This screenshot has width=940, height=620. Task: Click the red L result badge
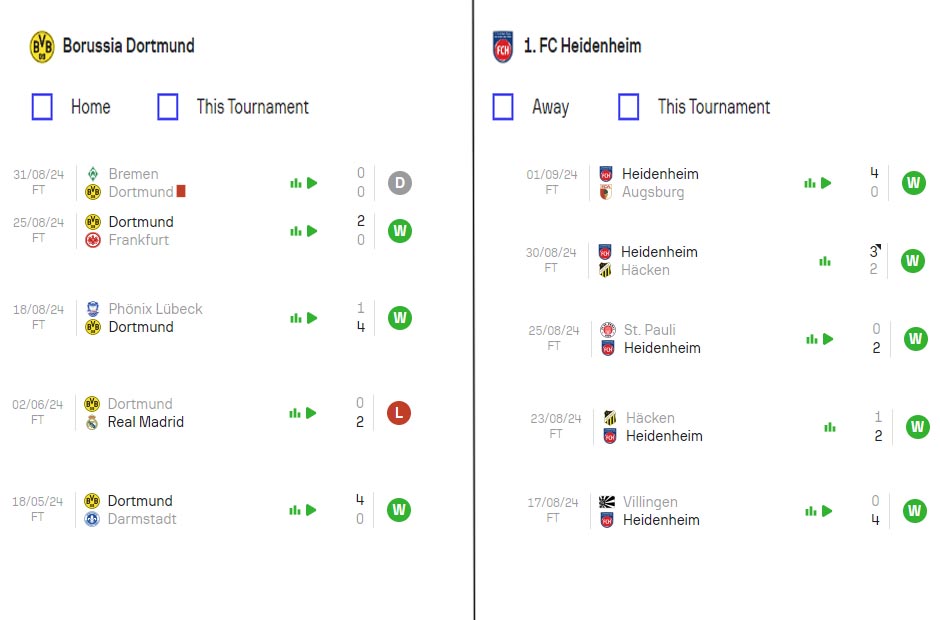pos(399,413)
